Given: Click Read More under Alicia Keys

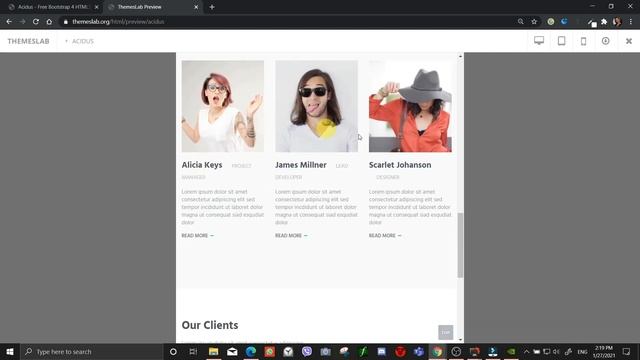Looking at the screenshot, I should pos(198,236).
